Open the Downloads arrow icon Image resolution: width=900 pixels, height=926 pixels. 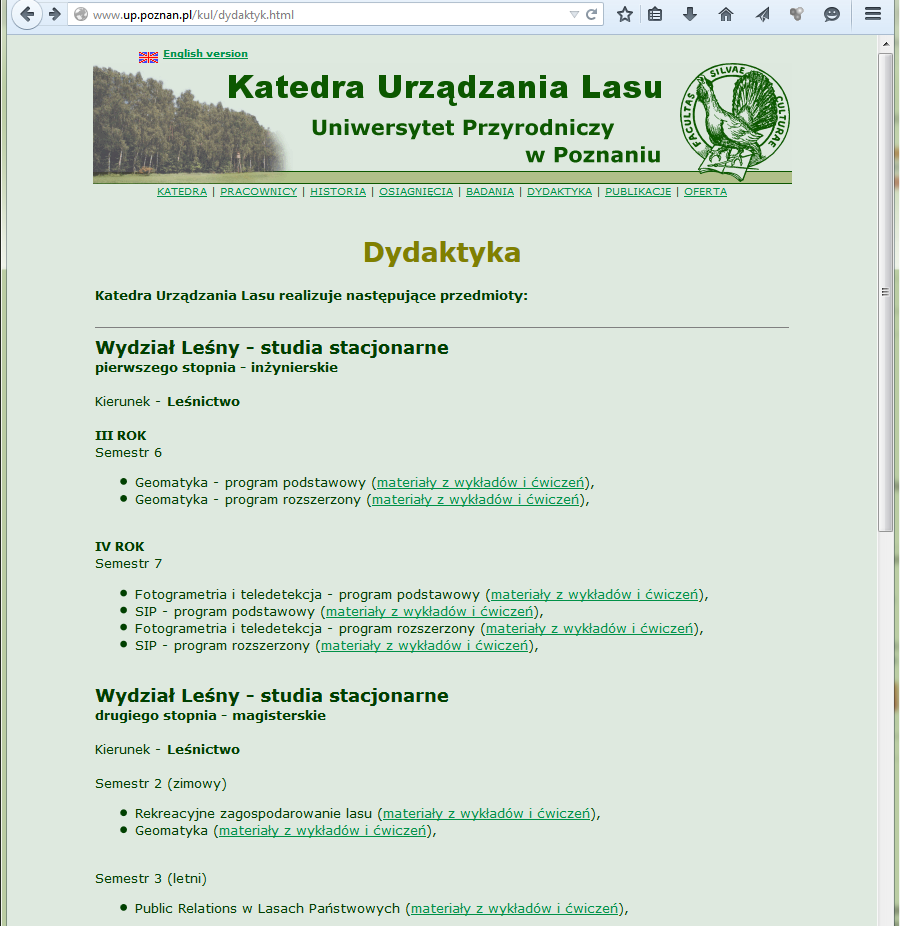[690, 14]
